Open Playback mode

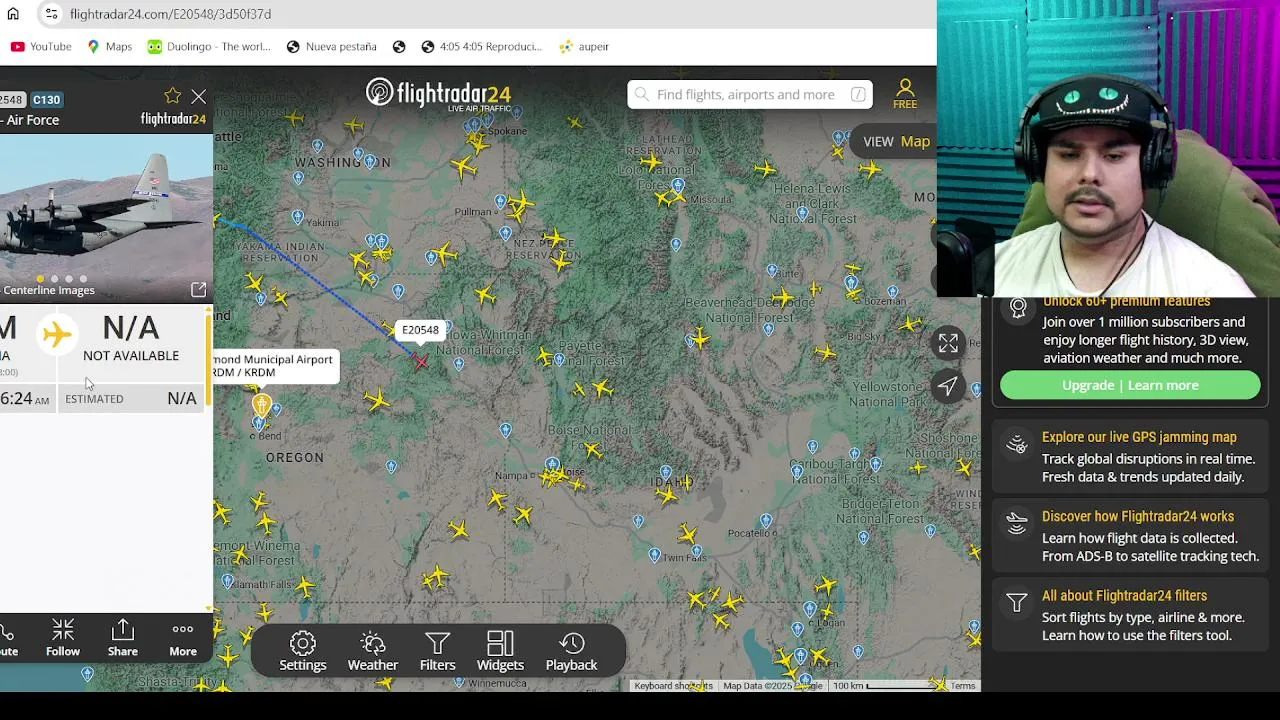[x=571, y=651]
